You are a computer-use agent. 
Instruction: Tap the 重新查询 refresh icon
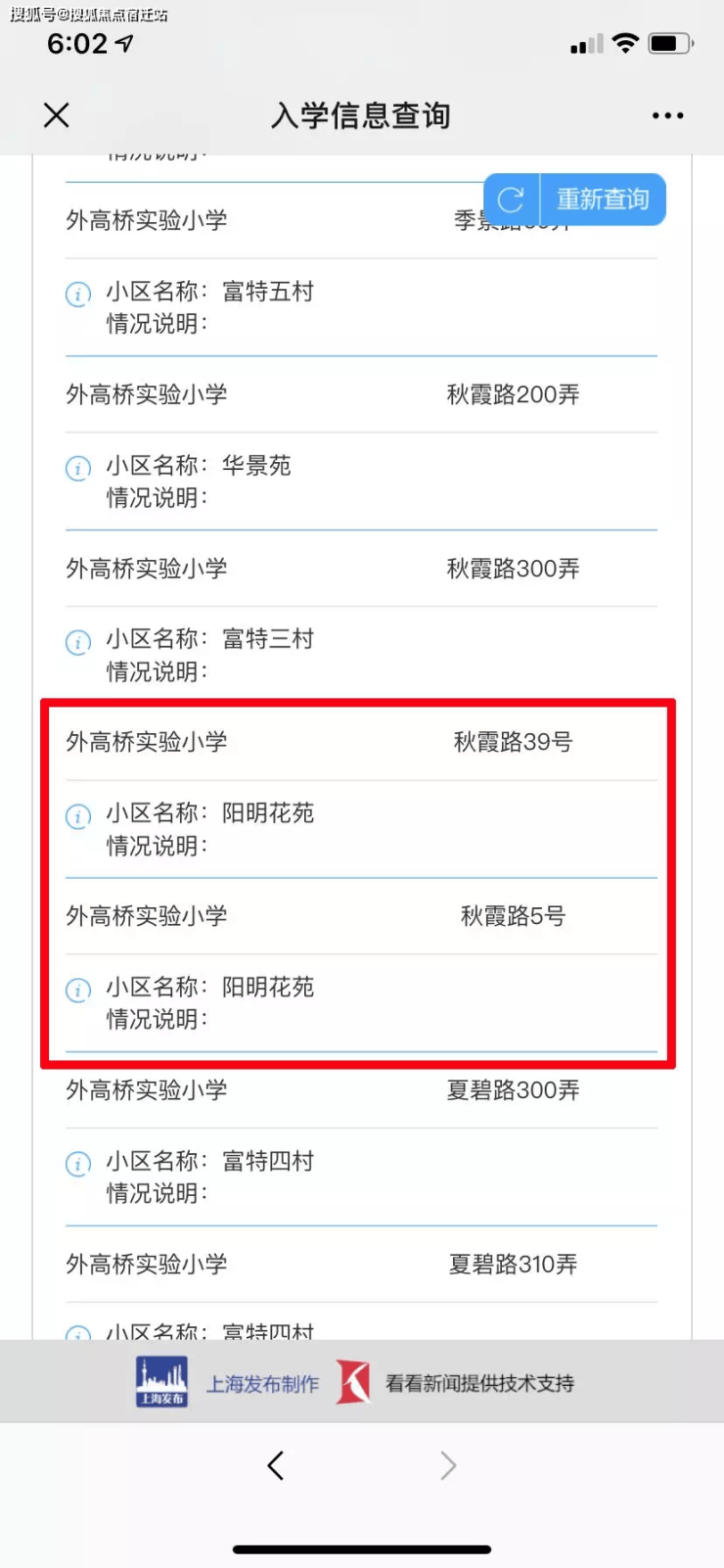511,200
